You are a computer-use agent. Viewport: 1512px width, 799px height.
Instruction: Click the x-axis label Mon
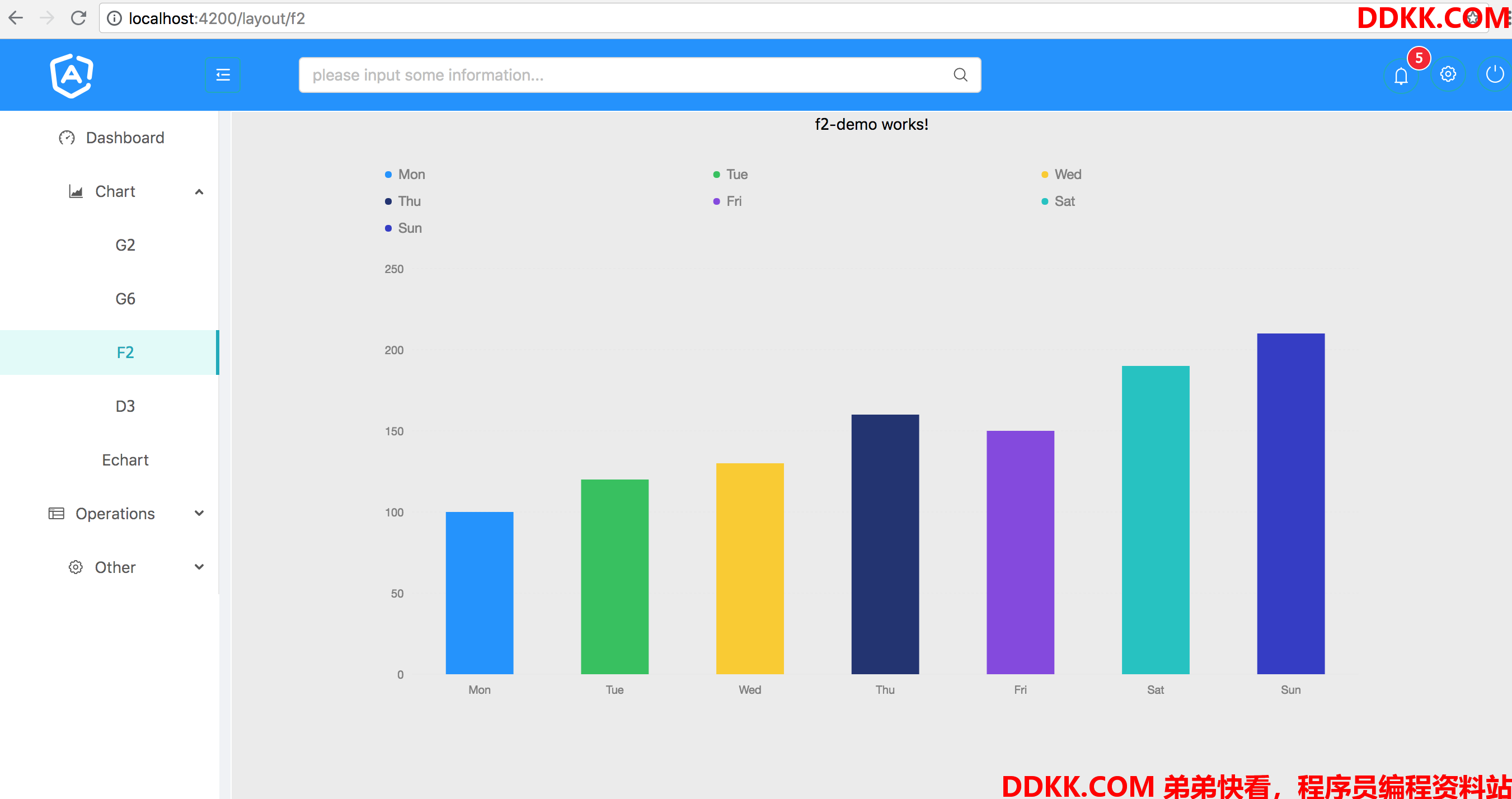click(480, 690)
